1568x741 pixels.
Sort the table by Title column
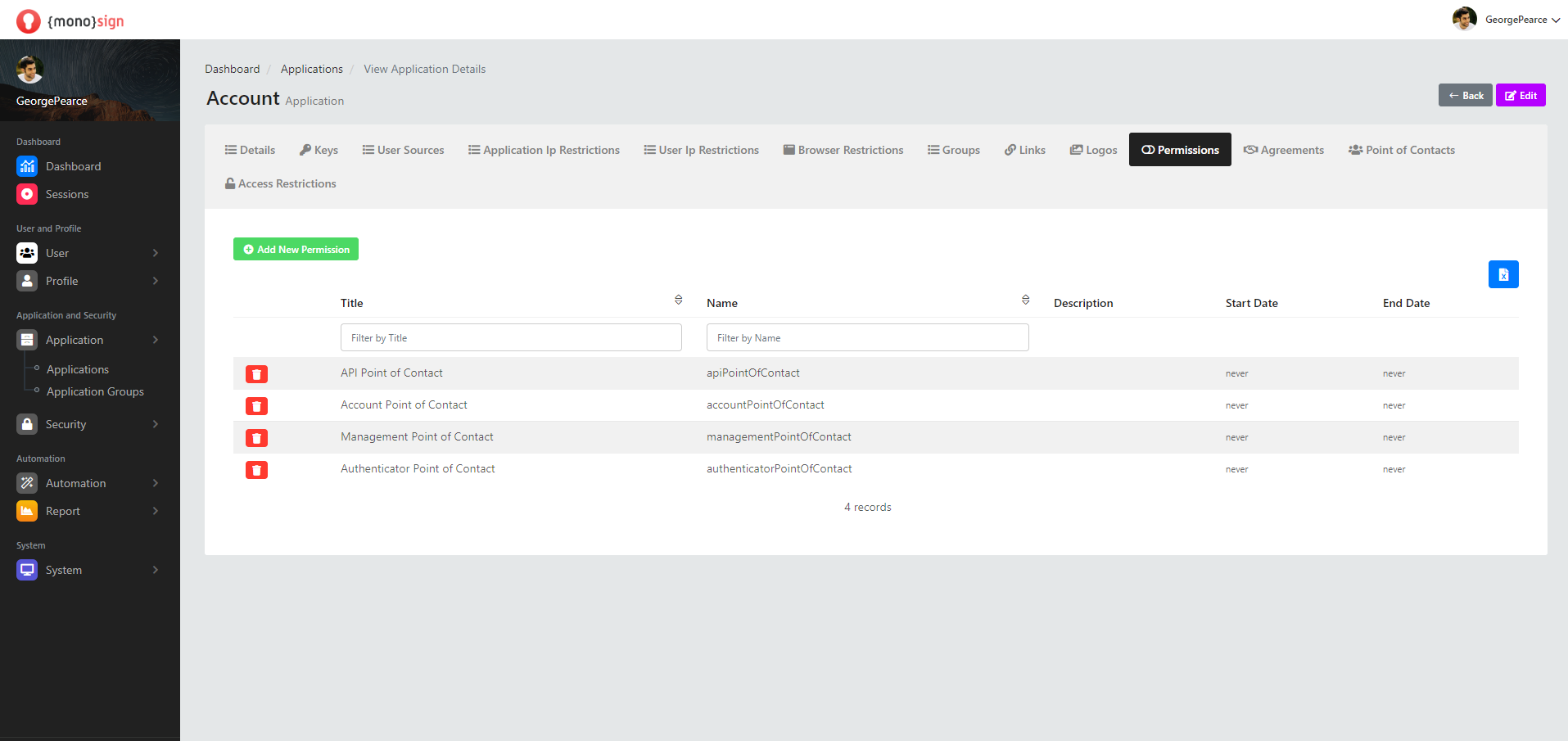678,300
